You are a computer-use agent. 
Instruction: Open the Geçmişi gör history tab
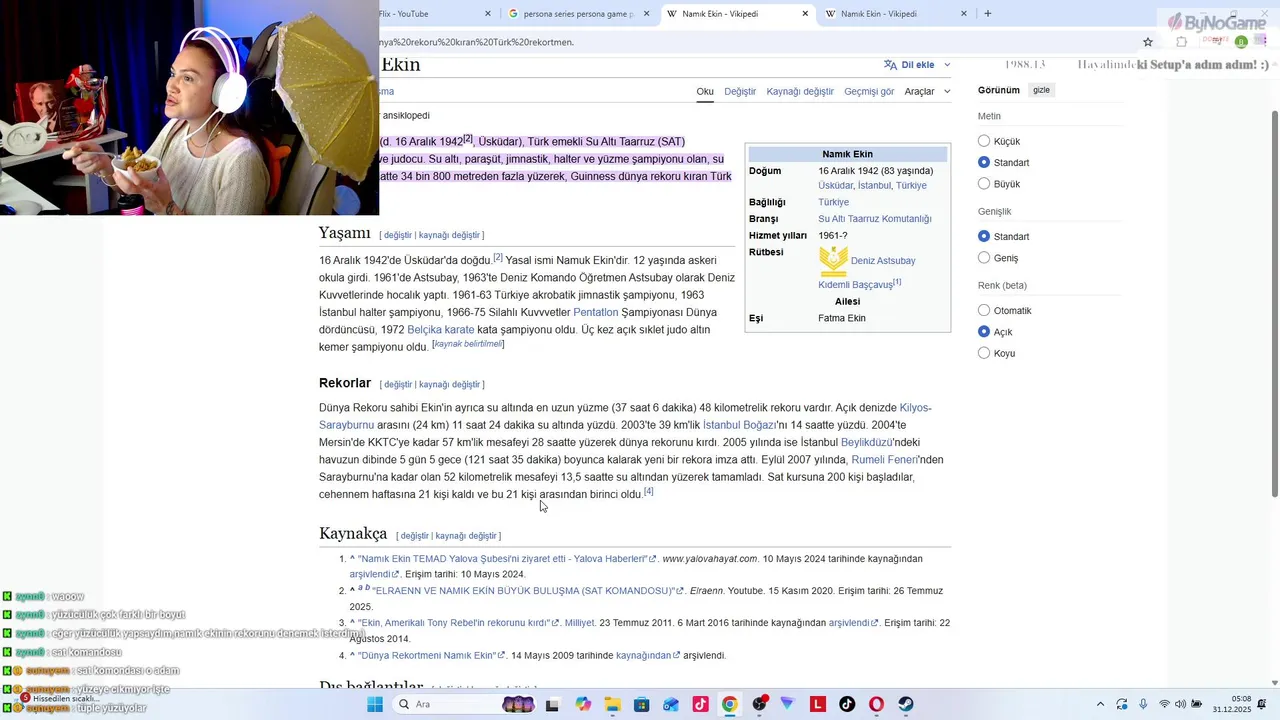point(869,91)
